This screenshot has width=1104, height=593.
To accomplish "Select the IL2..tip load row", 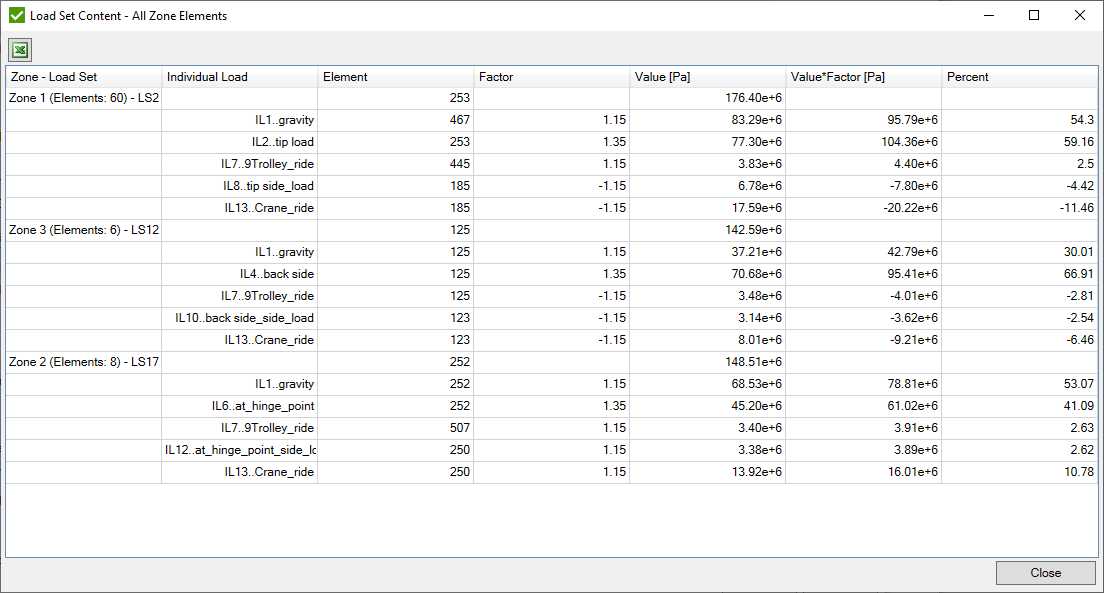I will coord(280,141).
